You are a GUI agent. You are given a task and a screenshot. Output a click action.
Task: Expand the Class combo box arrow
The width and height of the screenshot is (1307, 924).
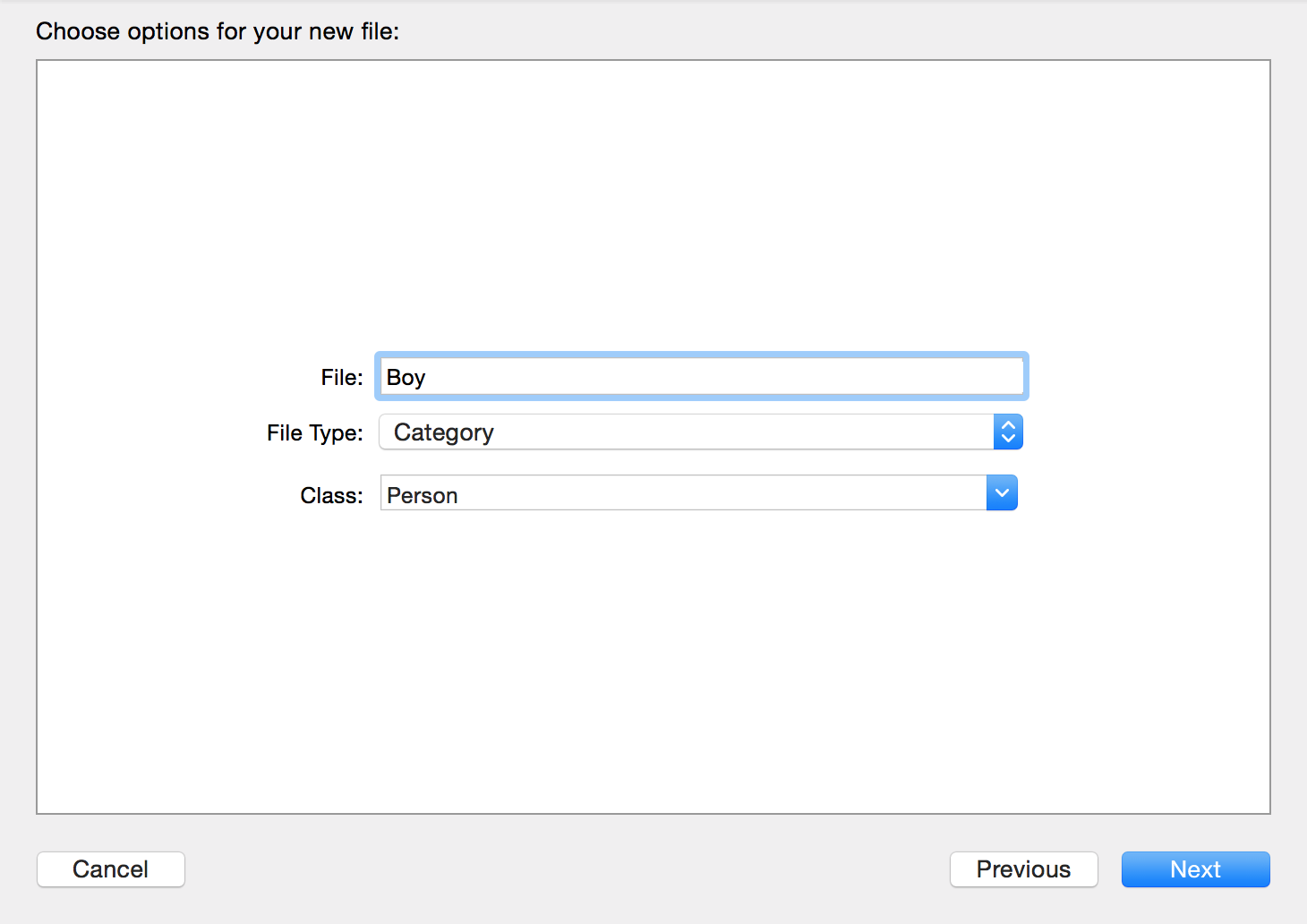(x=1002, y=493)
